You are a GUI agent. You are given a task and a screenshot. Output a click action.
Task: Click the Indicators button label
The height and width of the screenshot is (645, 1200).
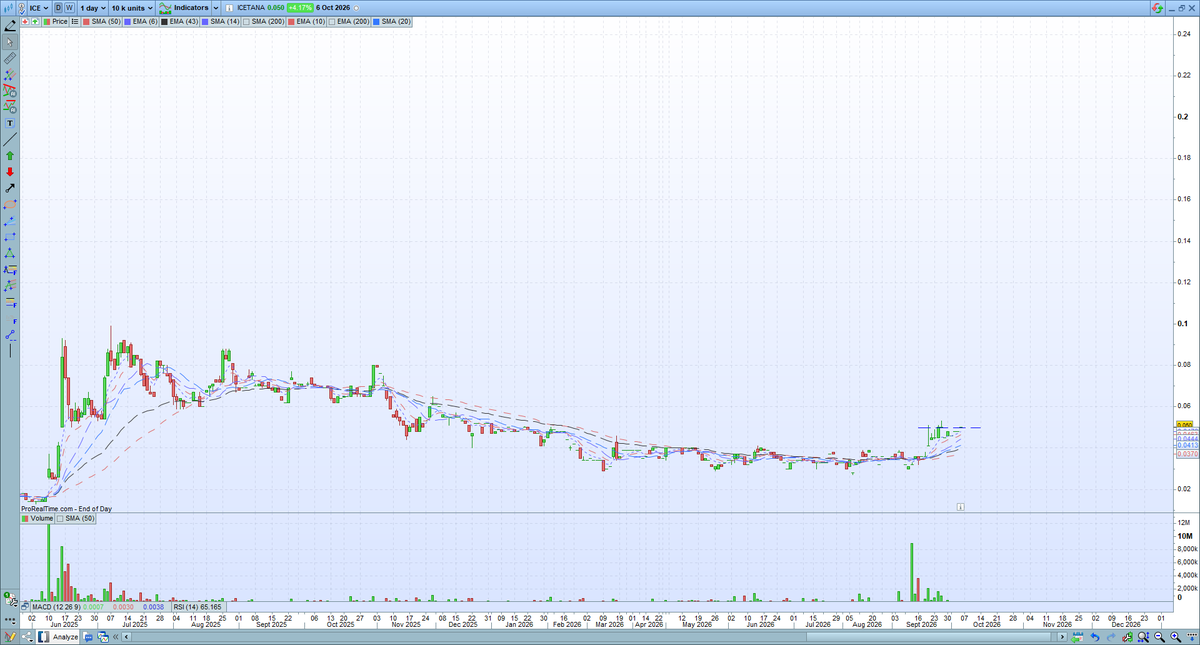point(191,7)
